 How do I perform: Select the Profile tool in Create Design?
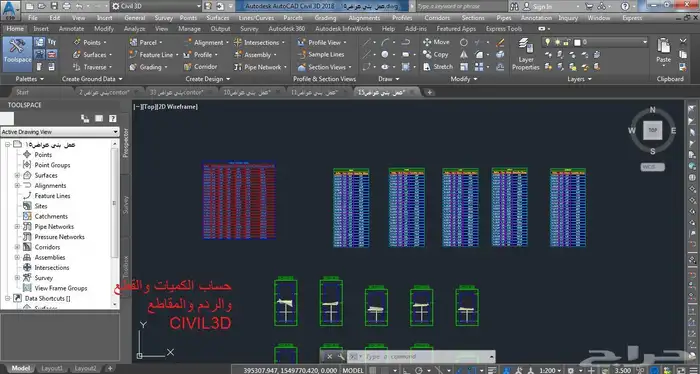(x=200, y=54)
